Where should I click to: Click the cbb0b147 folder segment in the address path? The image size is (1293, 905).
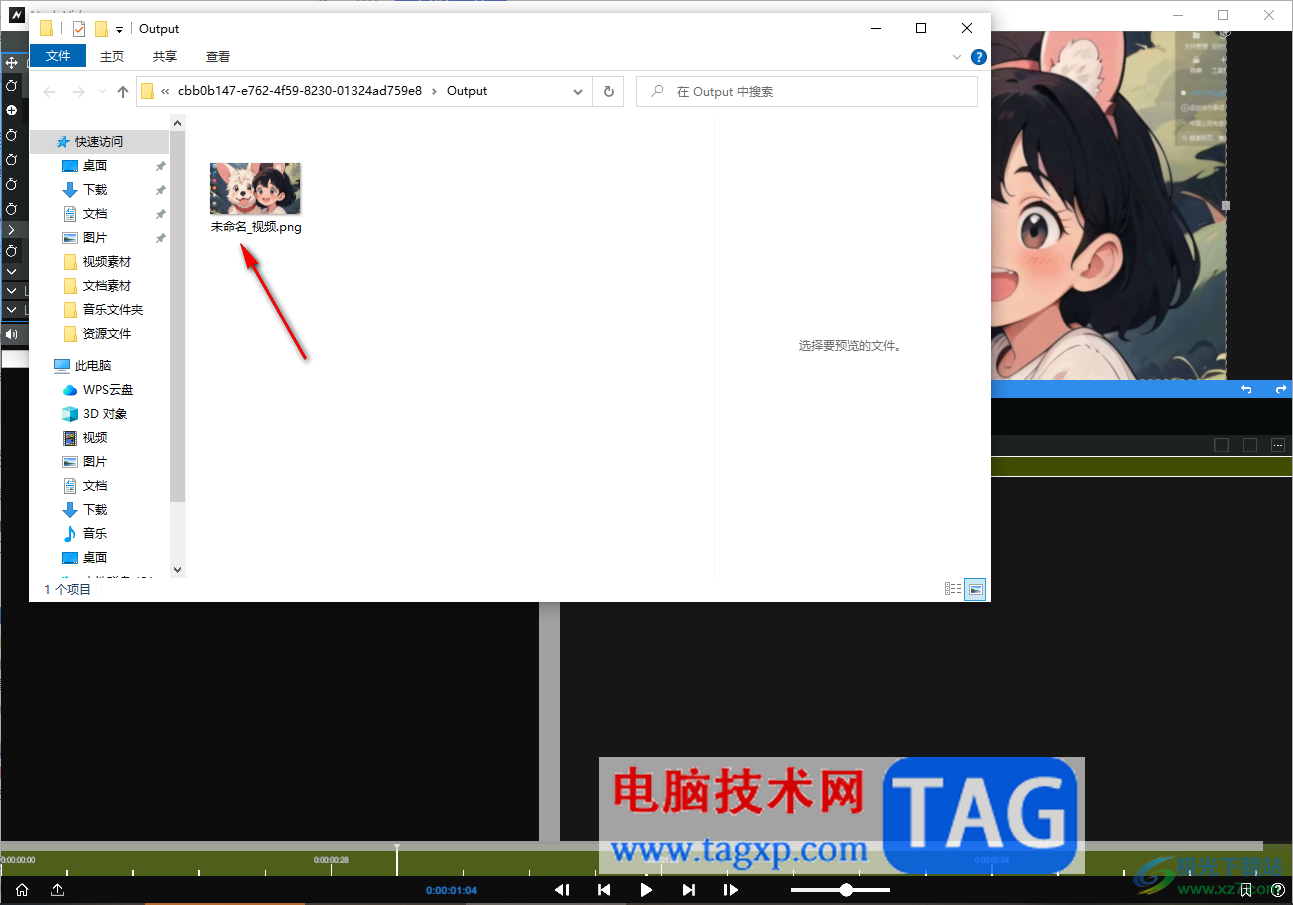(300, 91)
